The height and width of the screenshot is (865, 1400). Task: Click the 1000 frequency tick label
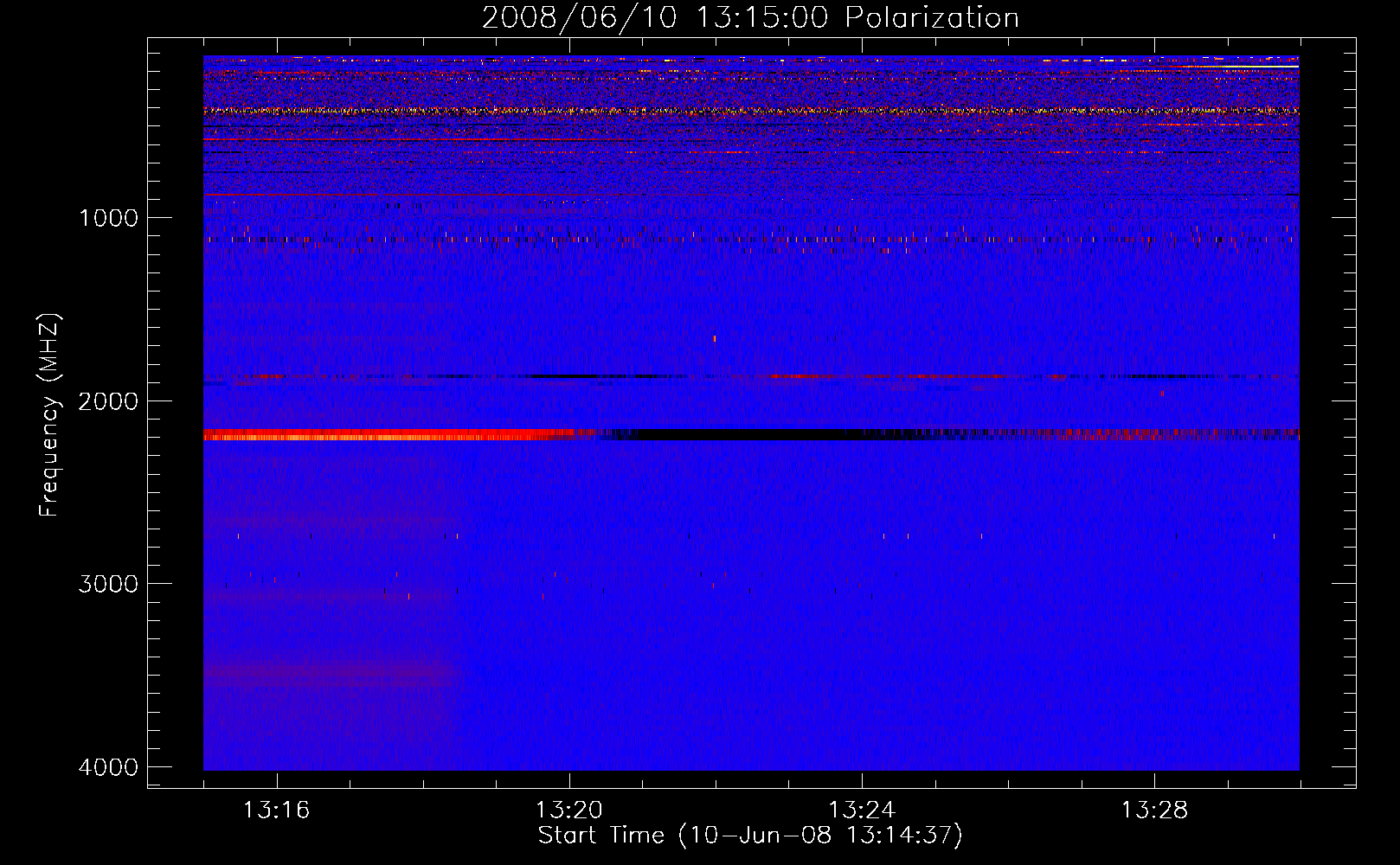coord(108,218)
